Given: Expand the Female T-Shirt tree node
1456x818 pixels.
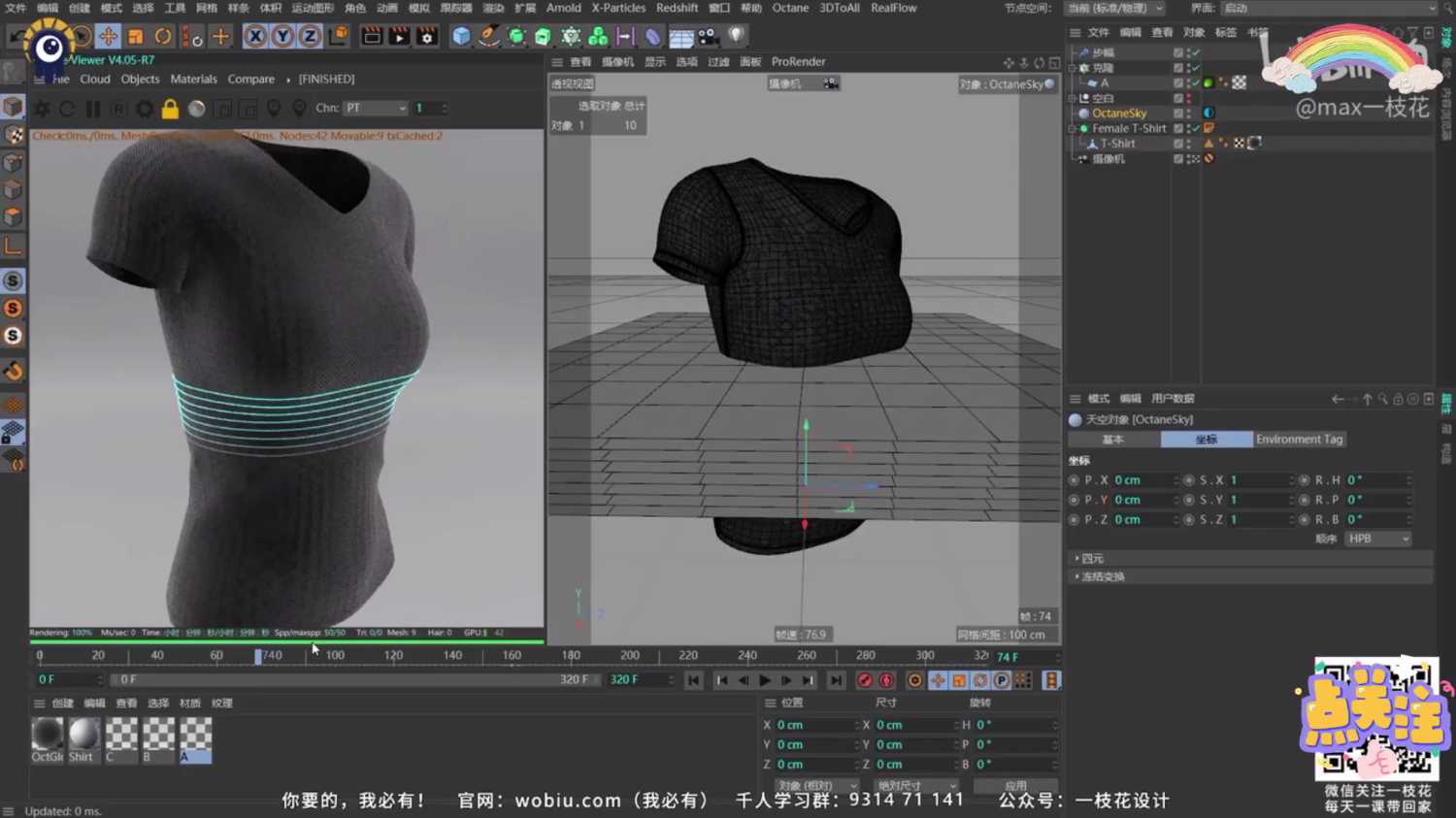Looking at the screenshot, I should 1073,128.
